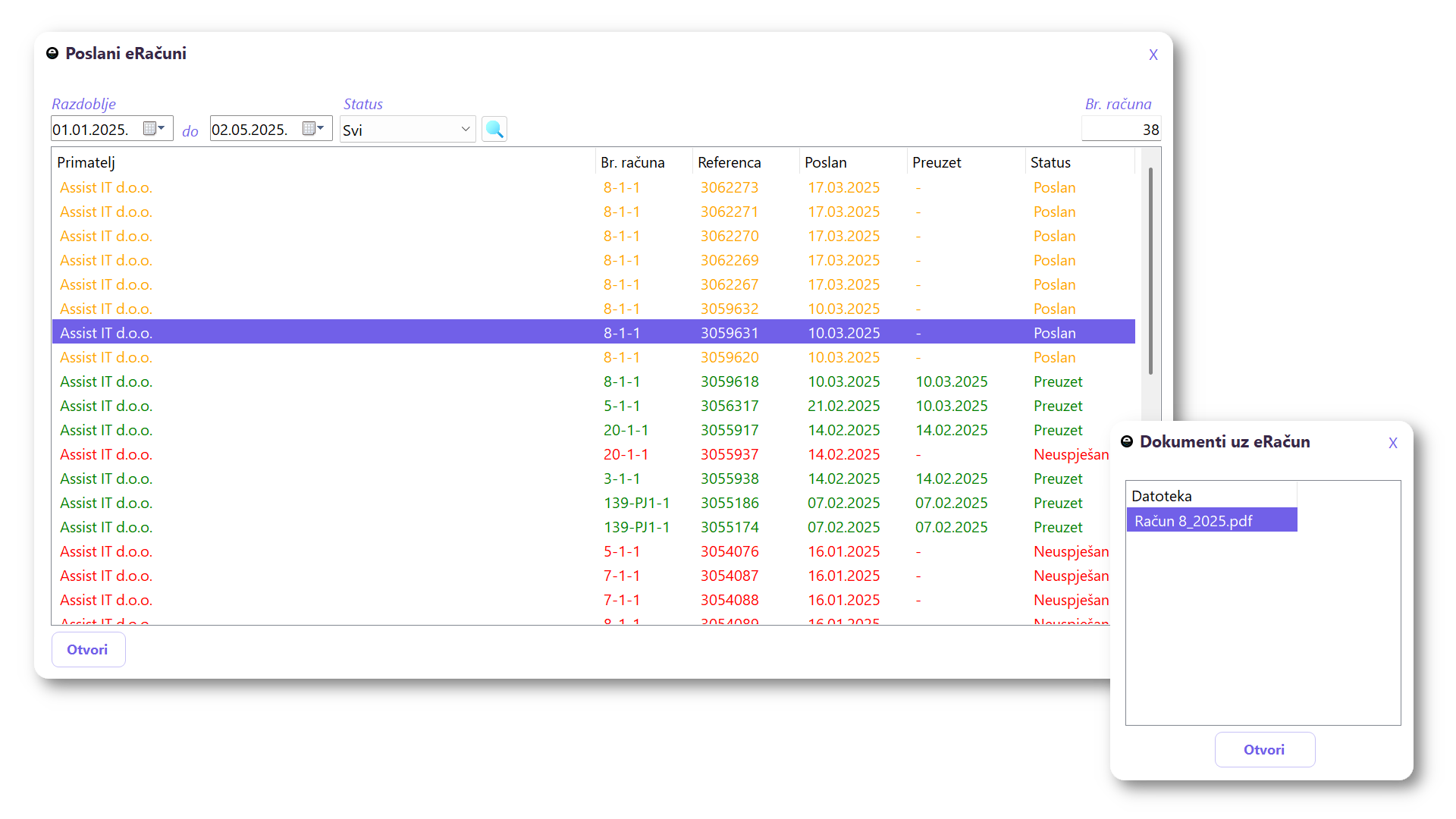Close the Dokumenti uz eRačun dialog
Viewport: 1456px width, 819px height.
(x=1392, y=443)
